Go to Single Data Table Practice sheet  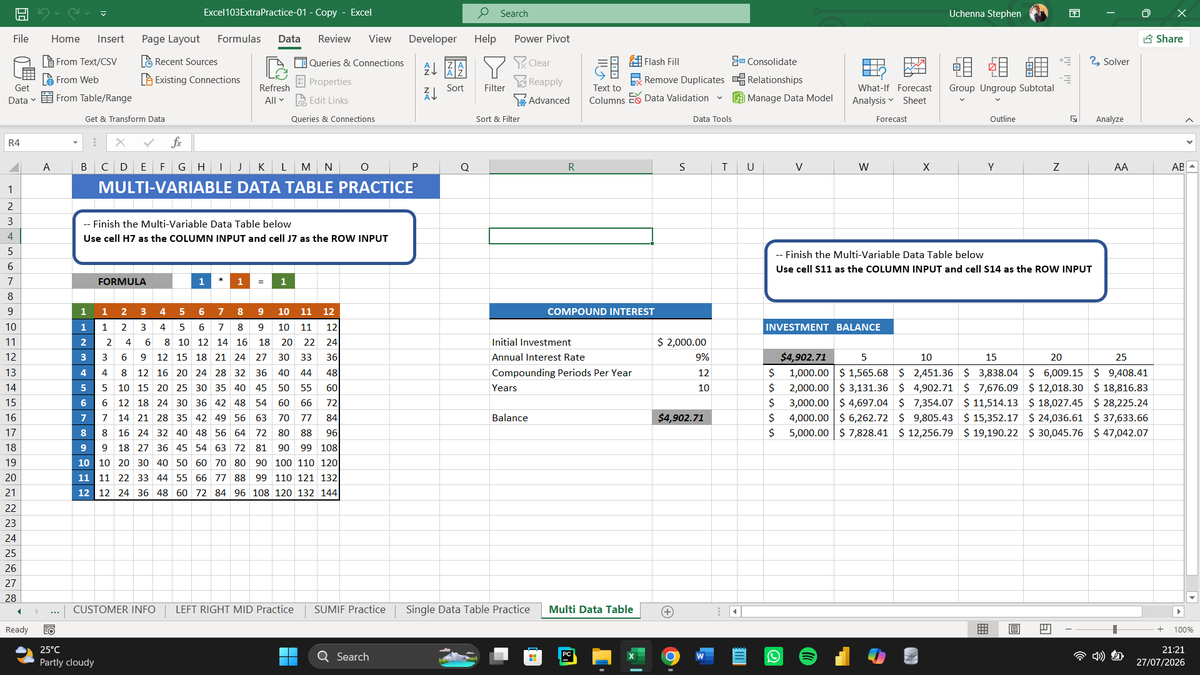pyautogui.click(x=468, y=609)
